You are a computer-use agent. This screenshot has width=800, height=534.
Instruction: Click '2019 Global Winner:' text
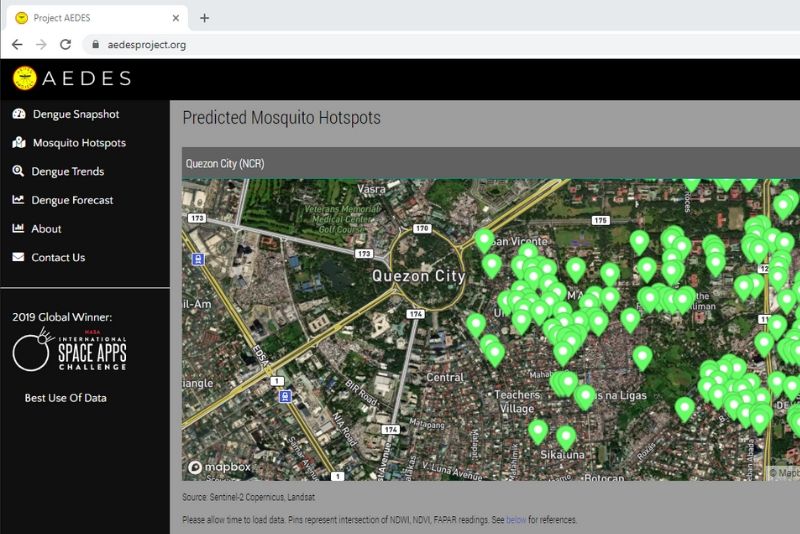(x=62, y=317)
